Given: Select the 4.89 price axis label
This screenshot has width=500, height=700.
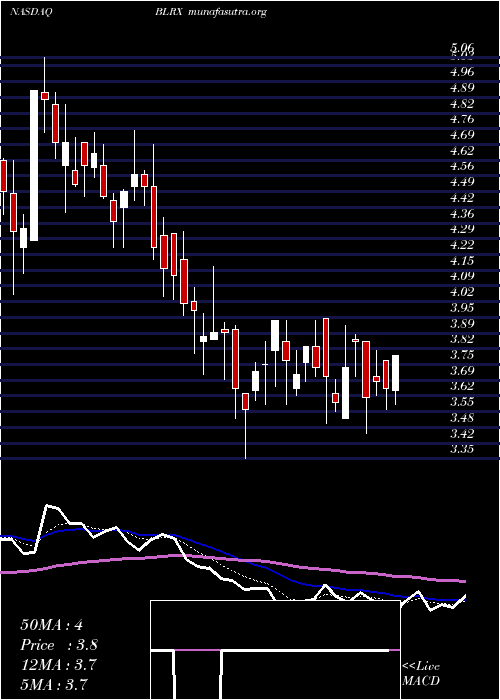Looking at the screenshot, I should 461,88.
